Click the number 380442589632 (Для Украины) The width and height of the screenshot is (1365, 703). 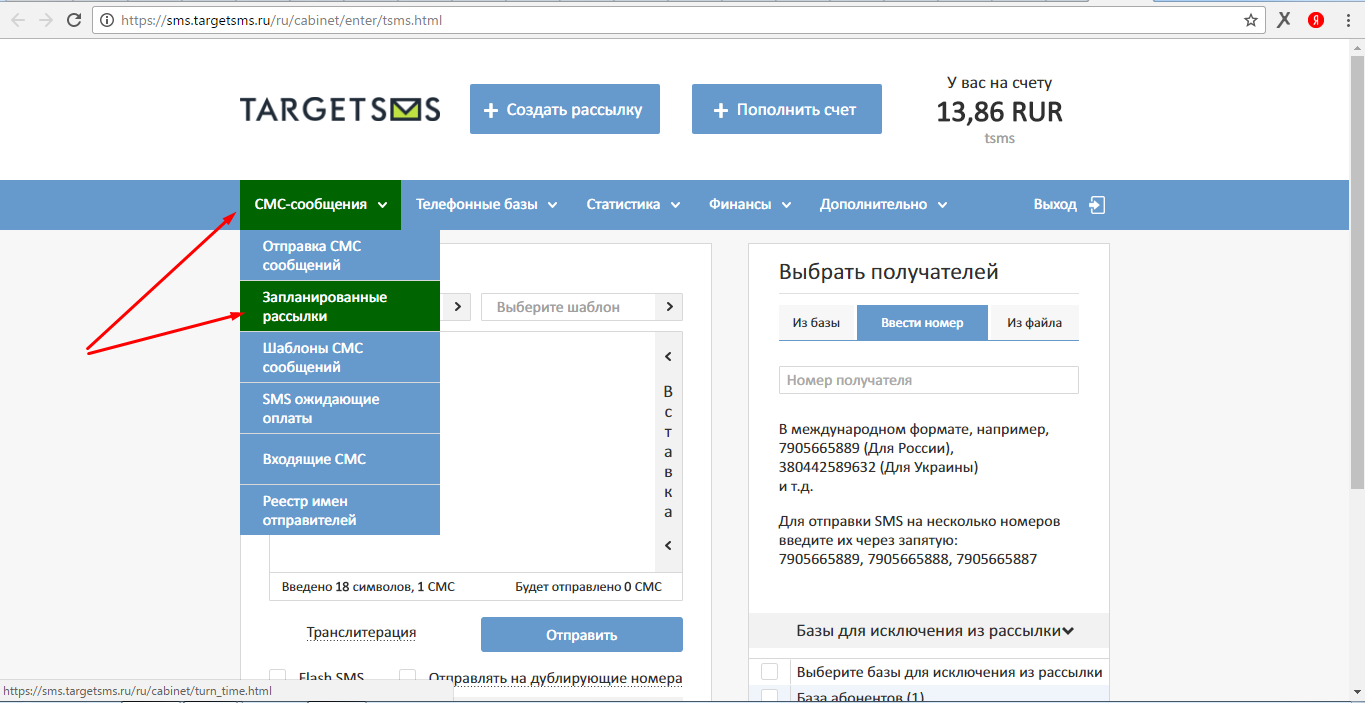click(878, 467)
